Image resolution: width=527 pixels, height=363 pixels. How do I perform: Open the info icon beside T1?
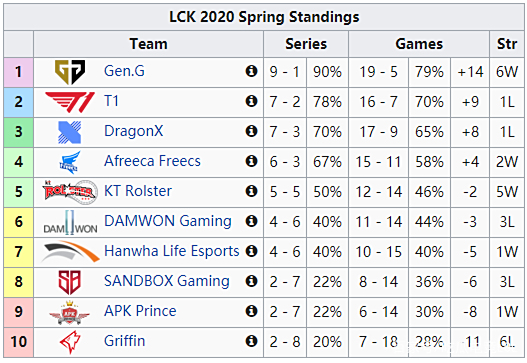click(251, 101)
